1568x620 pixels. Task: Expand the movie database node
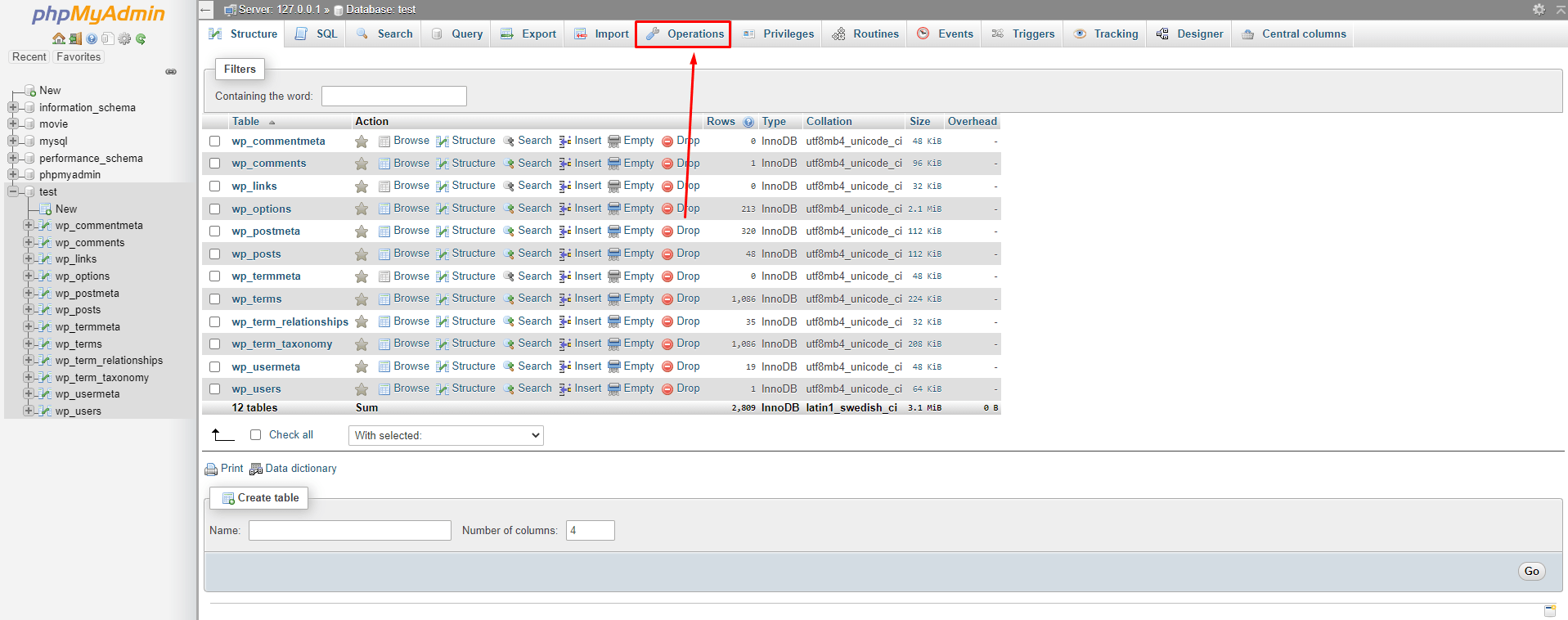12,124
